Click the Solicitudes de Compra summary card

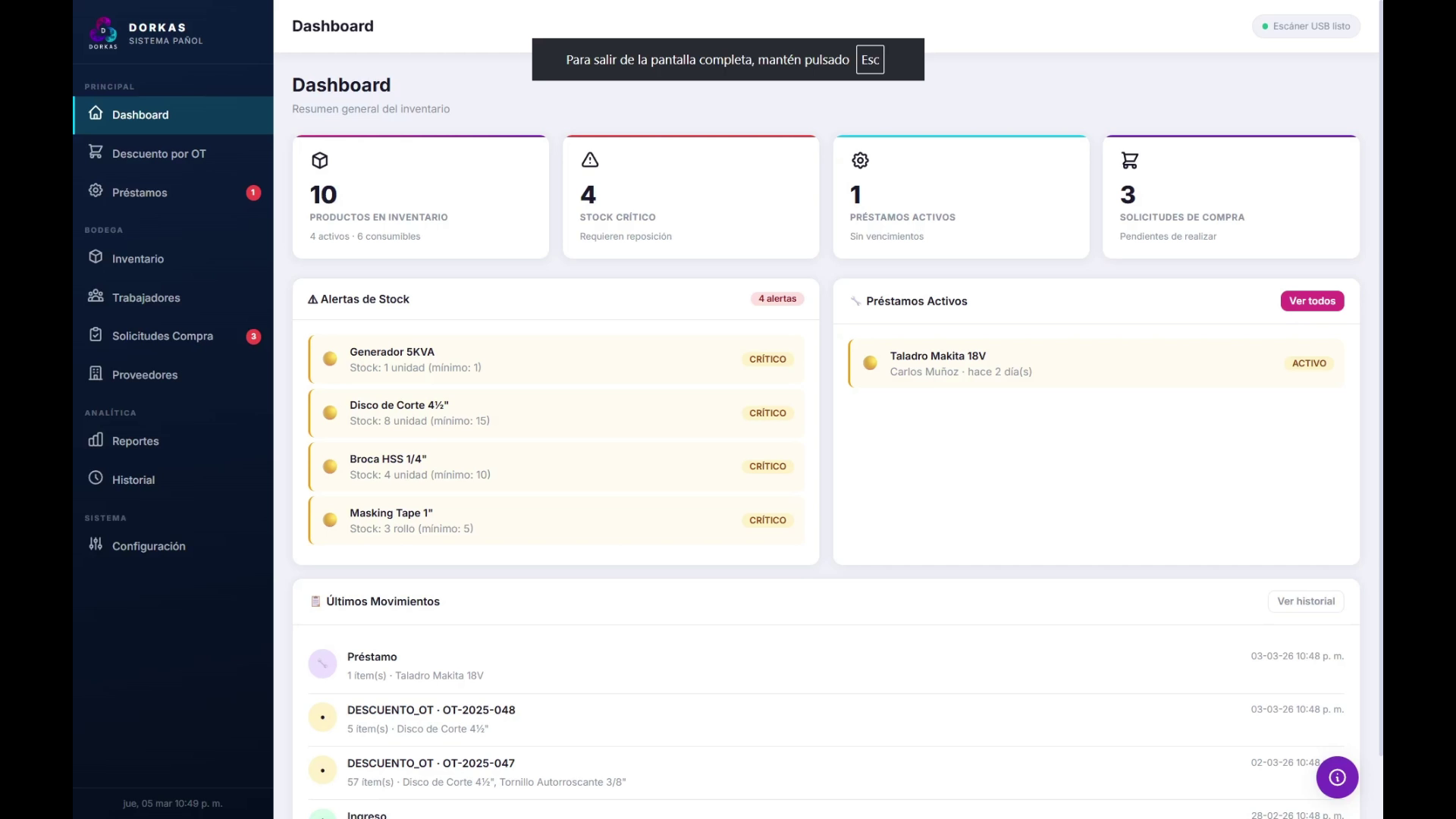(x=1230, y=197)
